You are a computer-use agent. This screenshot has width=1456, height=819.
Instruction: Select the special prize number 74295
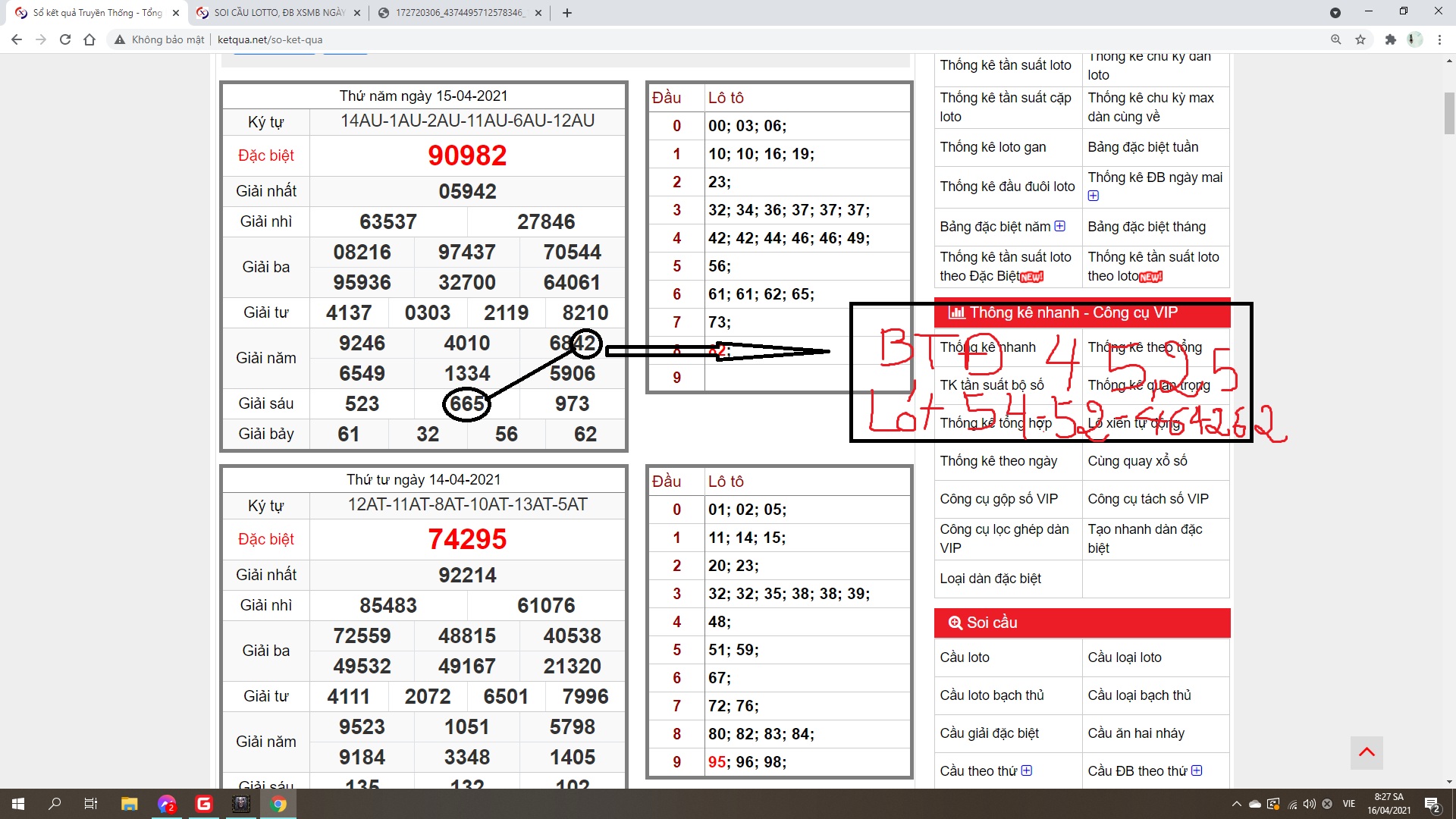click(x=467, y=539)
